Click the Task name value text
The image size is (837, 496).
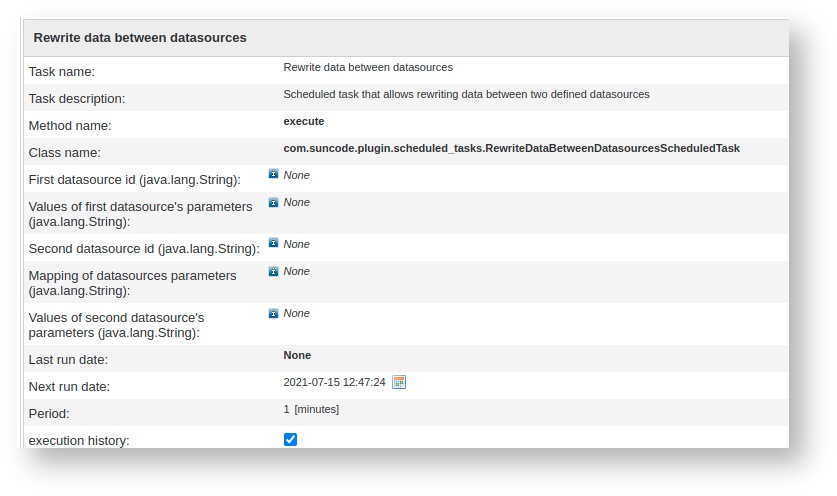(368, 67)
